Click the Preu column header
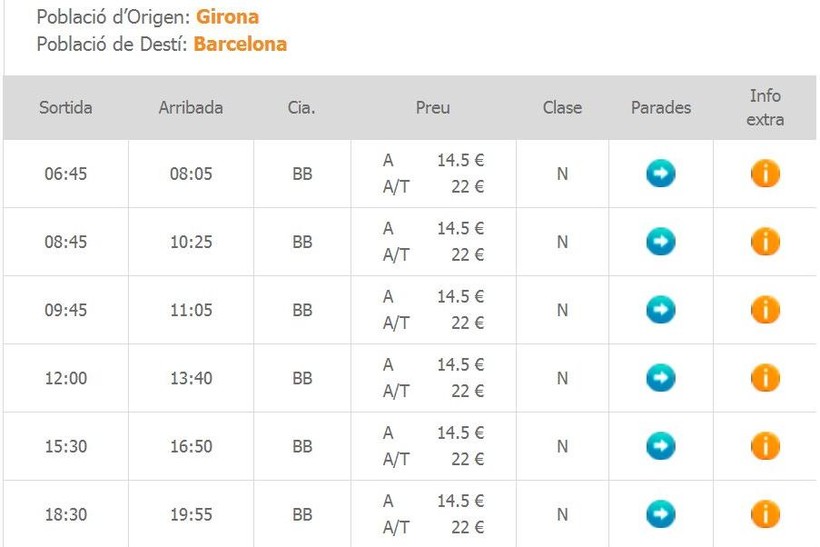This screenshot has width=820, height=547. 433,108
